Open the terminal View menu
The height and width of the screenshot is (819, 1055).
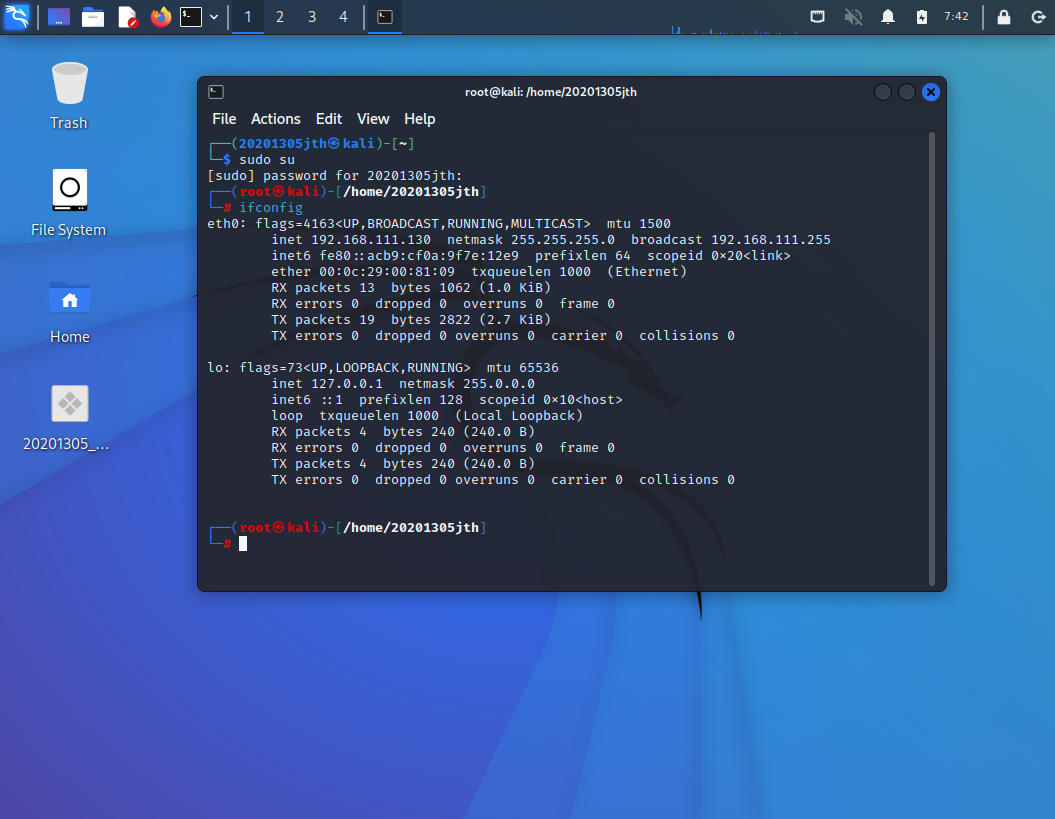[373, 119]
